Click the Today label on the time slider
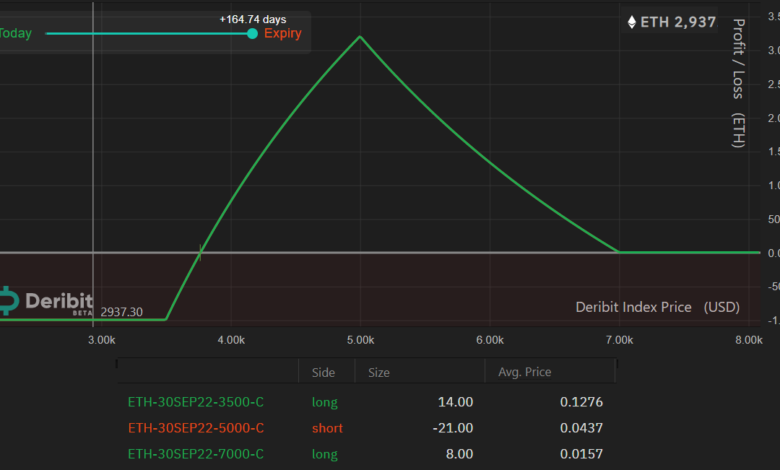780x470 pixels. tap(15, 33)
